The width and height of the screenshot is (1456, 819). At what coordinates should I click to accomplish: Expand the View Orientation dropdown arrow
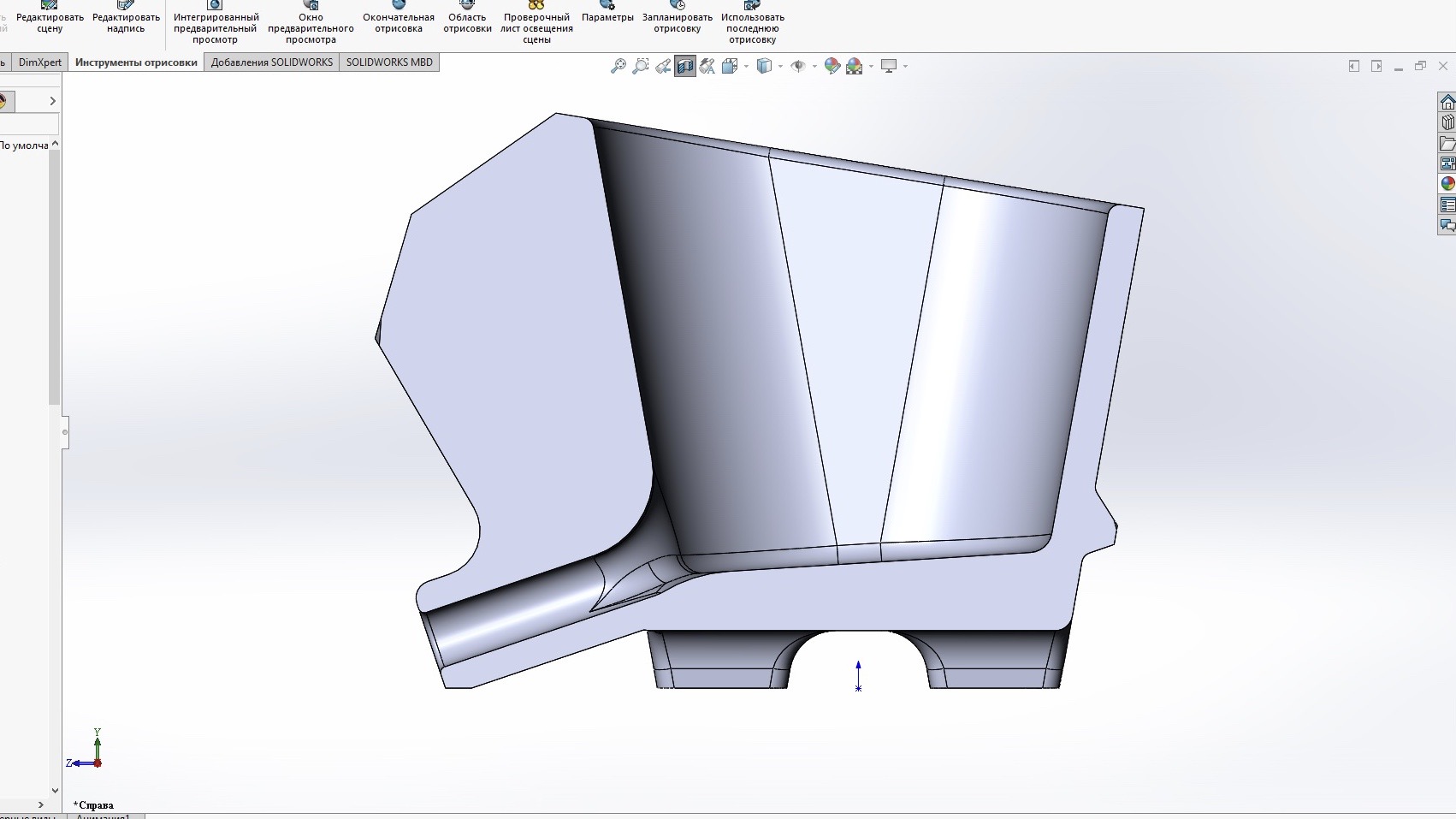tap(747, 66)
